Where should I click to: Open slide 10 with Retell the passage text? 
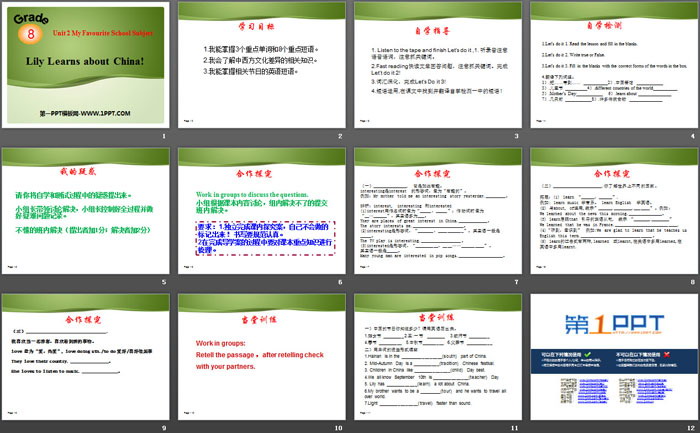click(x=262, y=357)
